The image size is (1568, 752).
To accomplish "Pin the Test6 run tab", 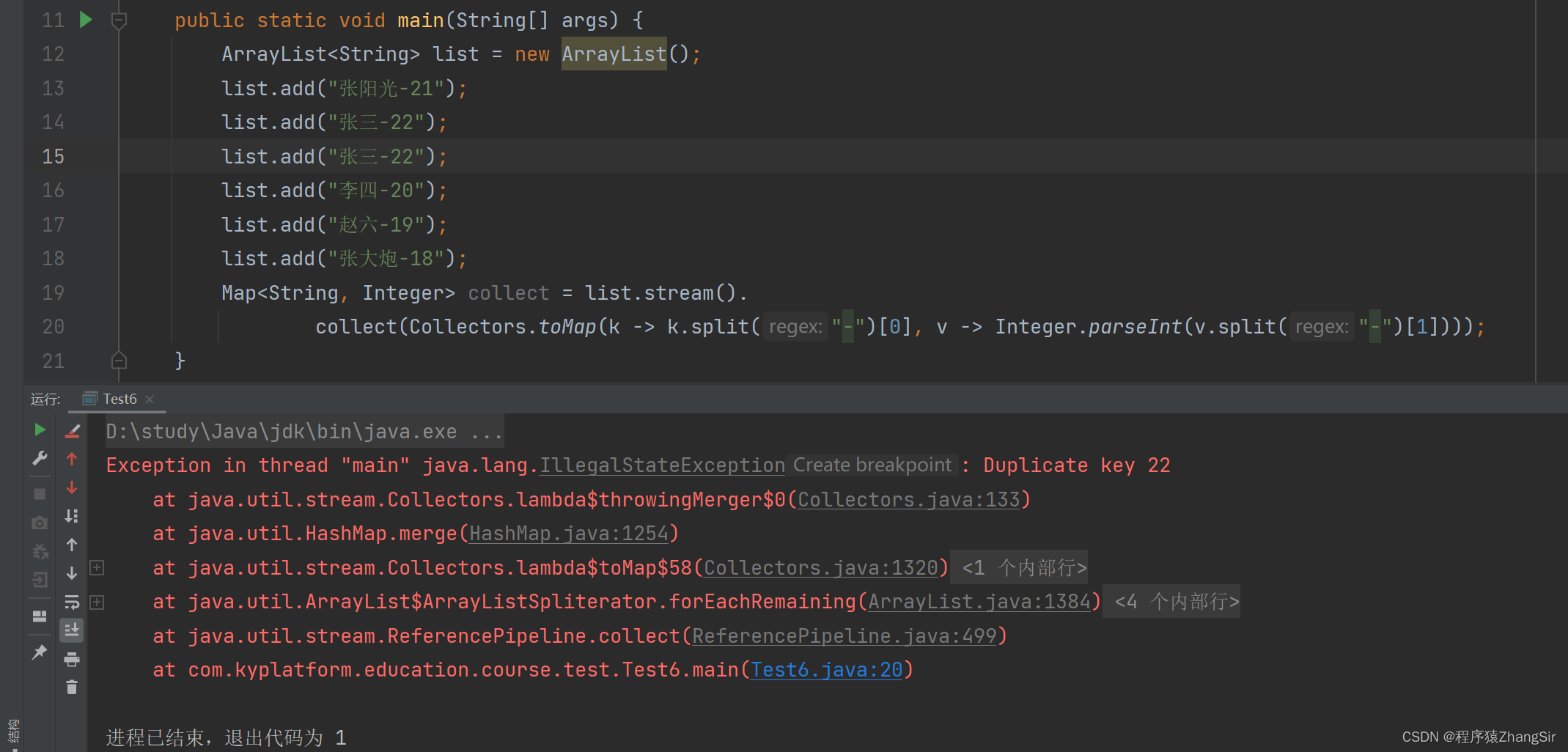I will coord(40,652).
